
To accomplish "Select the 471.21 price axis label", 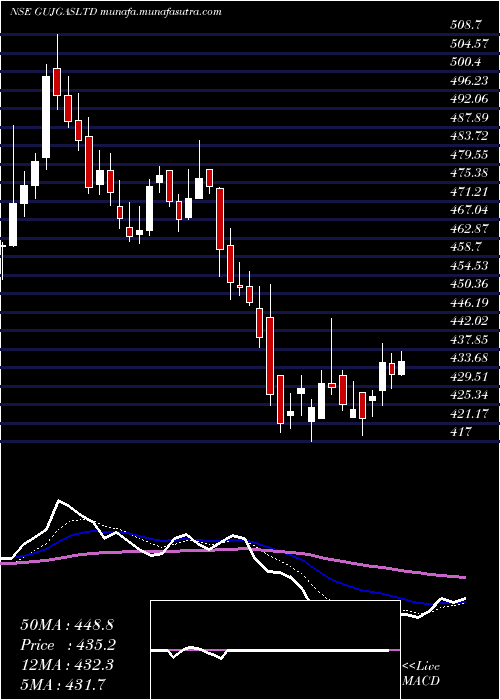I will (x=469, y=192).
